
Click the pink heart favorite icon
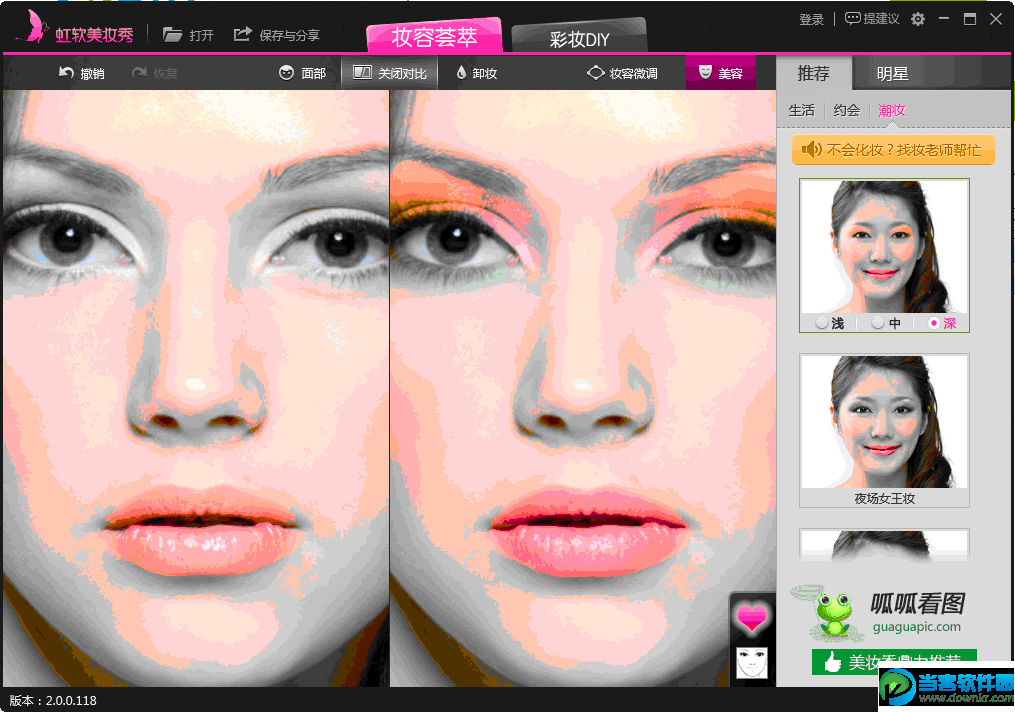click(x=752, y=619)
